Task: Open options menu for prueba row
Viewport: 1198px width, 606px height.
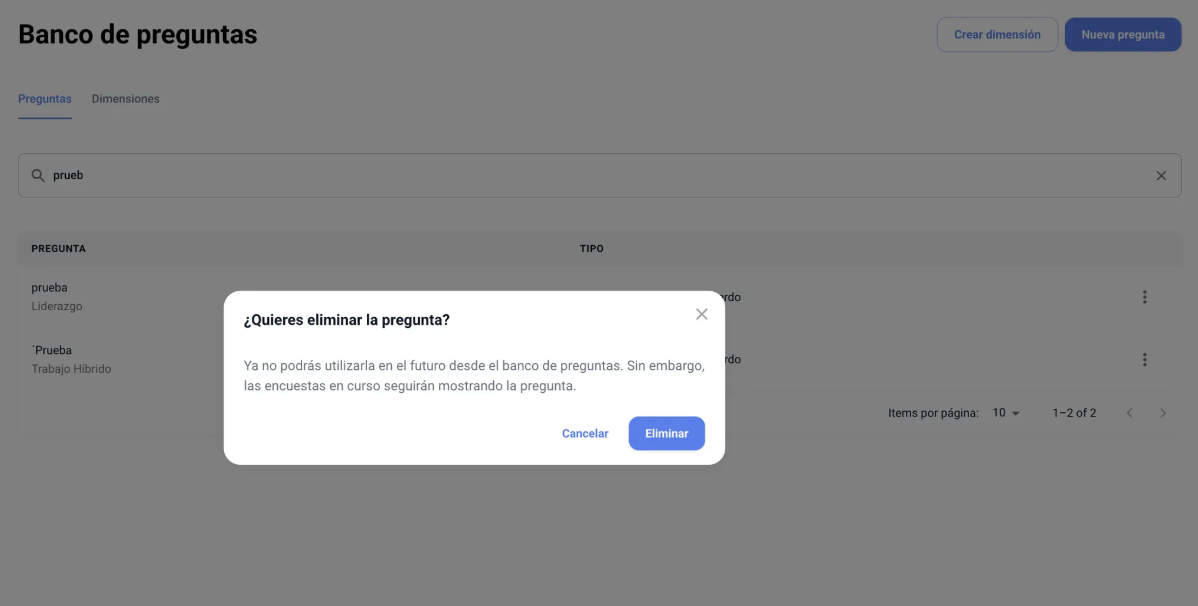Action: [x=1144, y=297]
